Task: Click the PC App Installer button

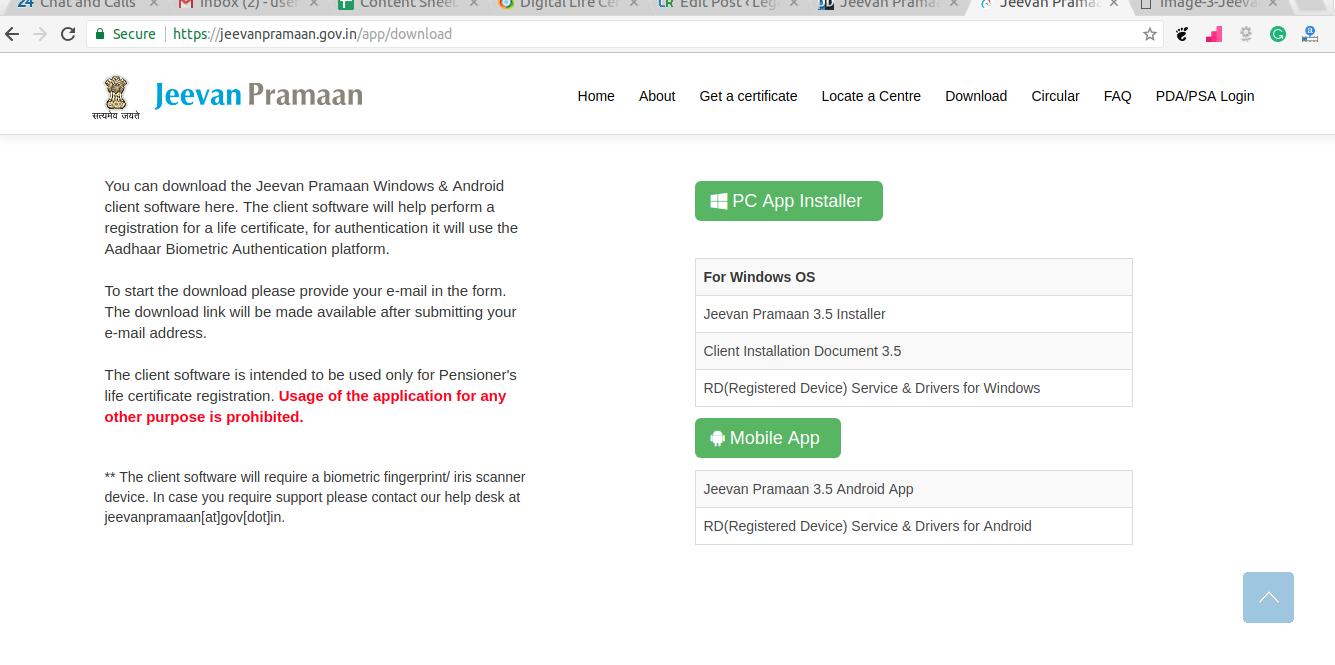Action: tap(788, 201)
